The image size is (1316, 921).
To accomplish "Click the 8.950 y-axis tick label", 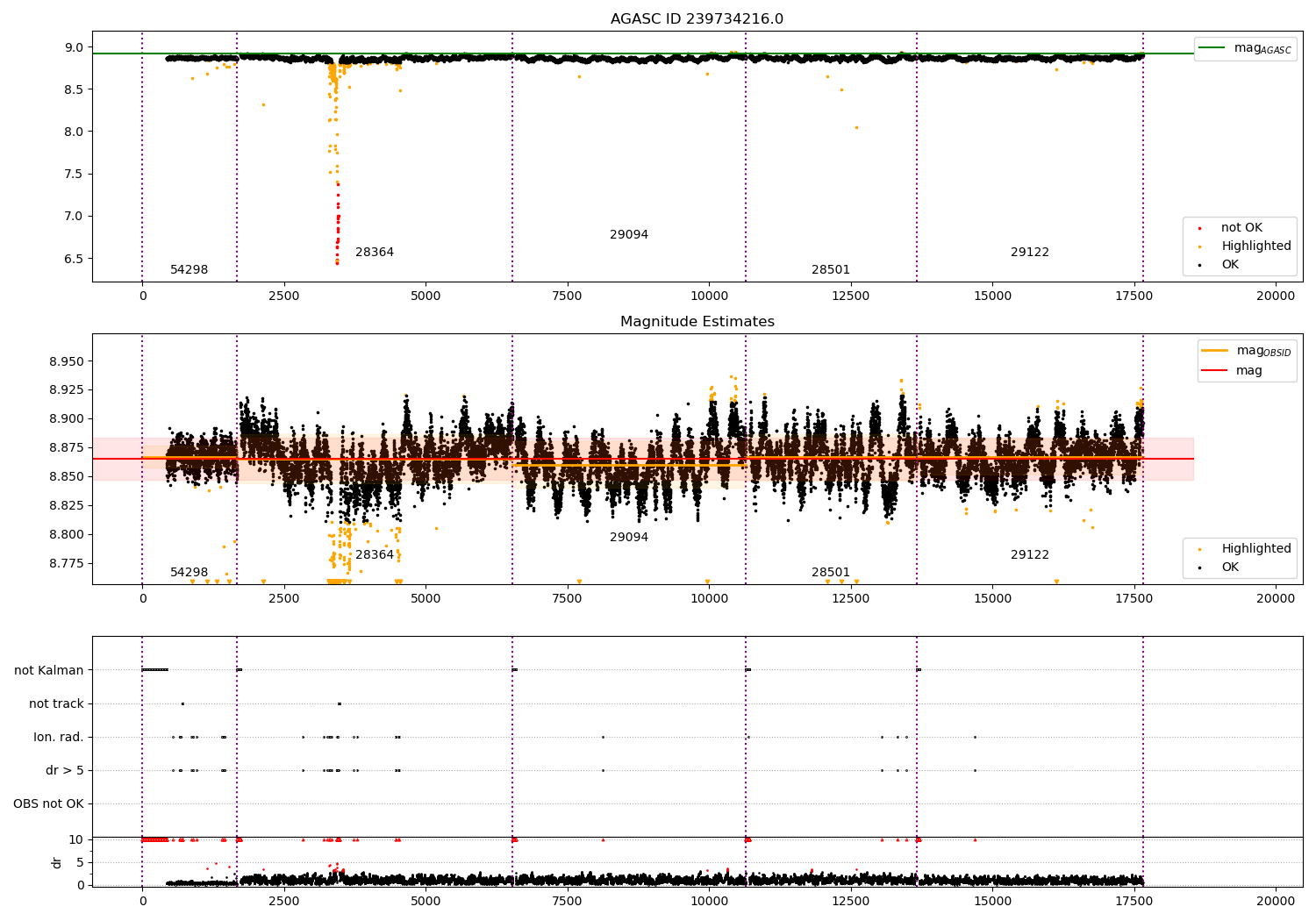I will click(68, 361).
